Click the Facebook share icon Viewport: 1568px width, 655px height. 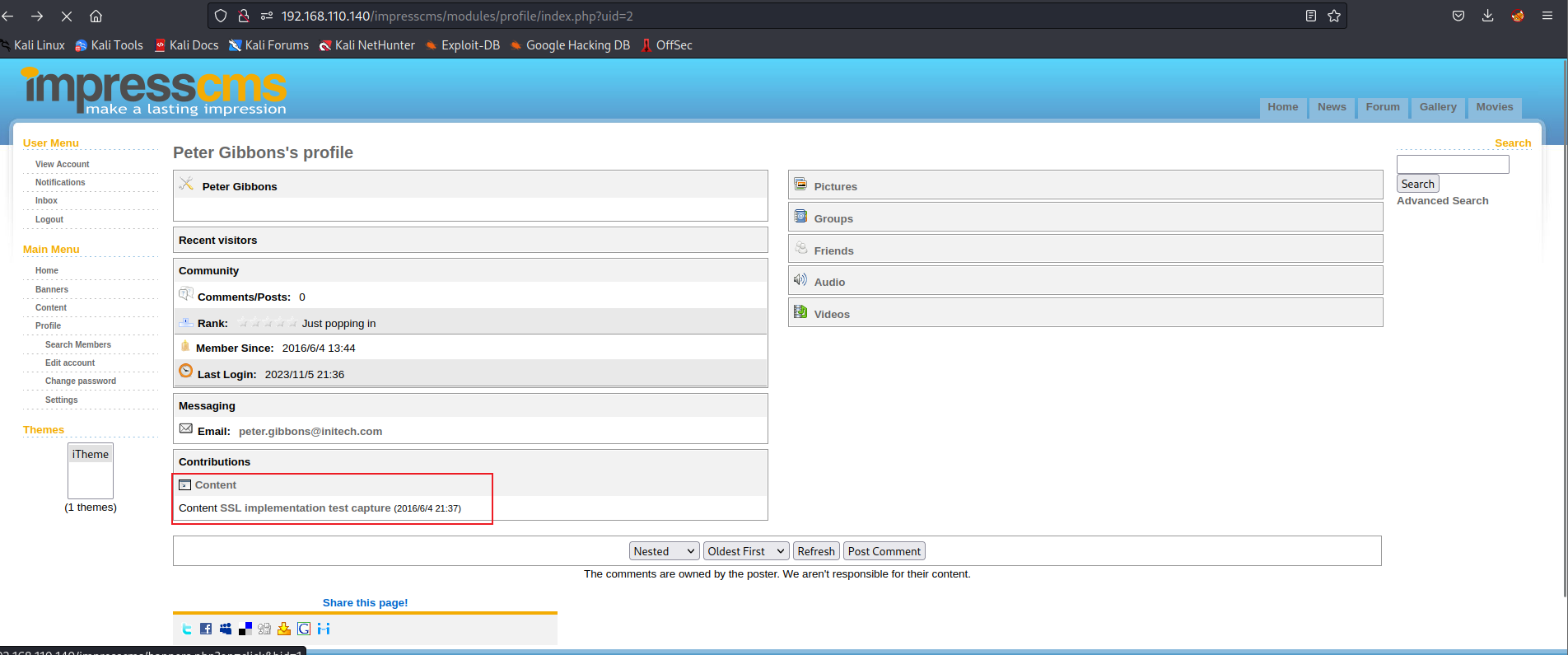tap(206, 629)
